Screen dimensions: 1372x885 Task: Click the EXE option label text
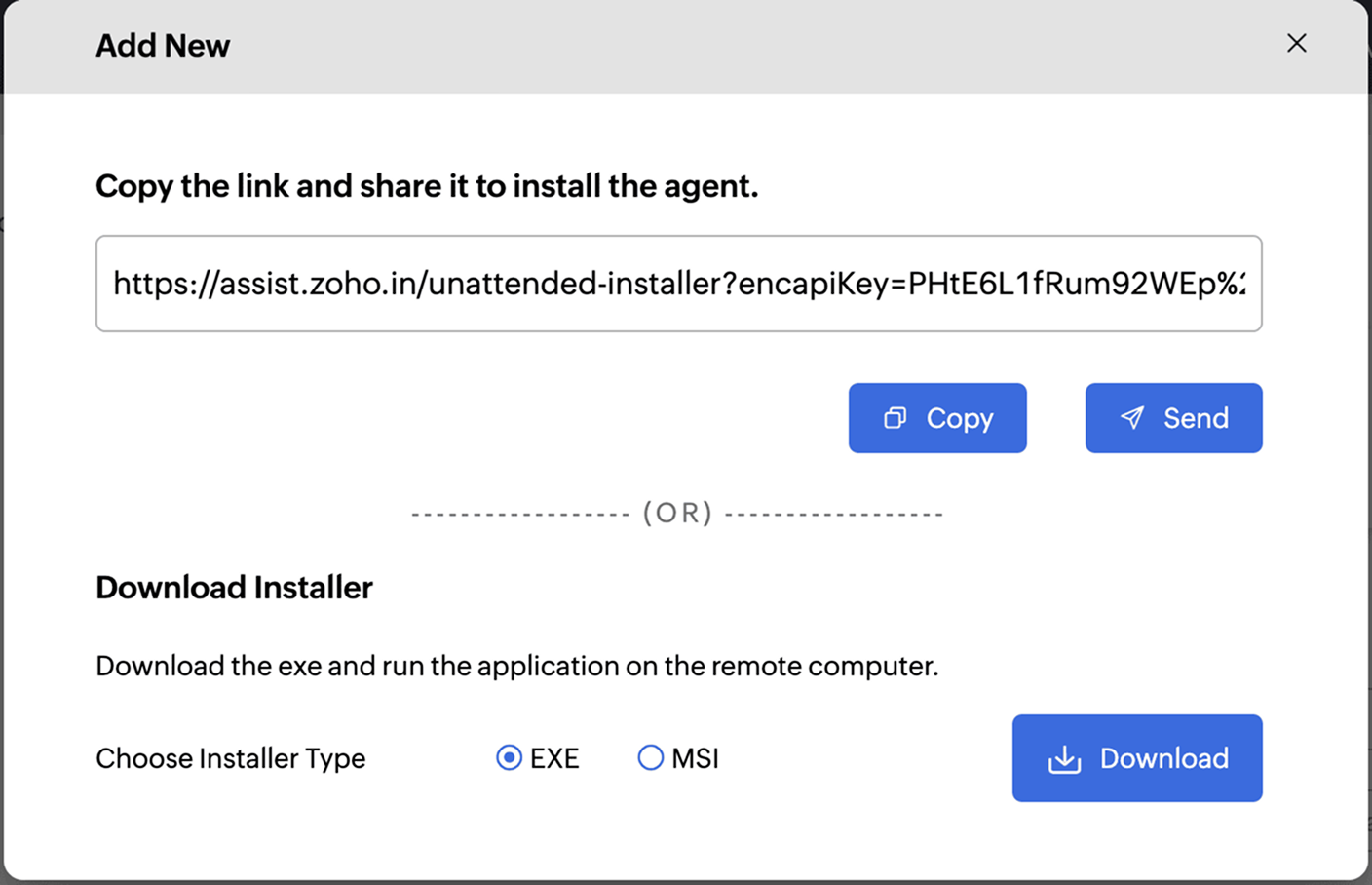pyautogui.click(x=554, y=758)
